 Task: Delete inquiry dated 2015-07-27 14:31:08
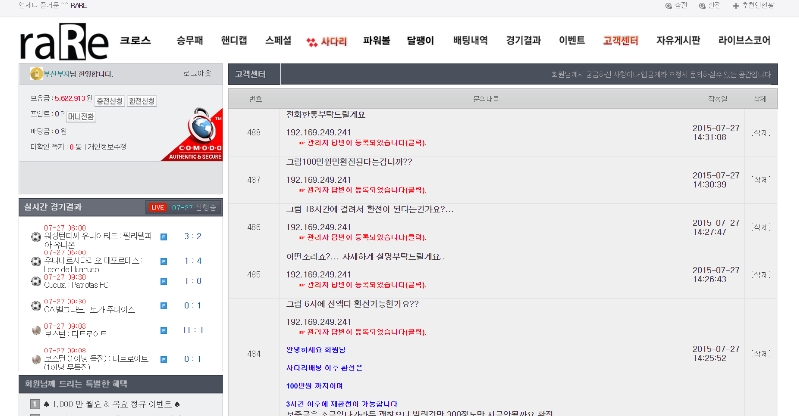760,133
